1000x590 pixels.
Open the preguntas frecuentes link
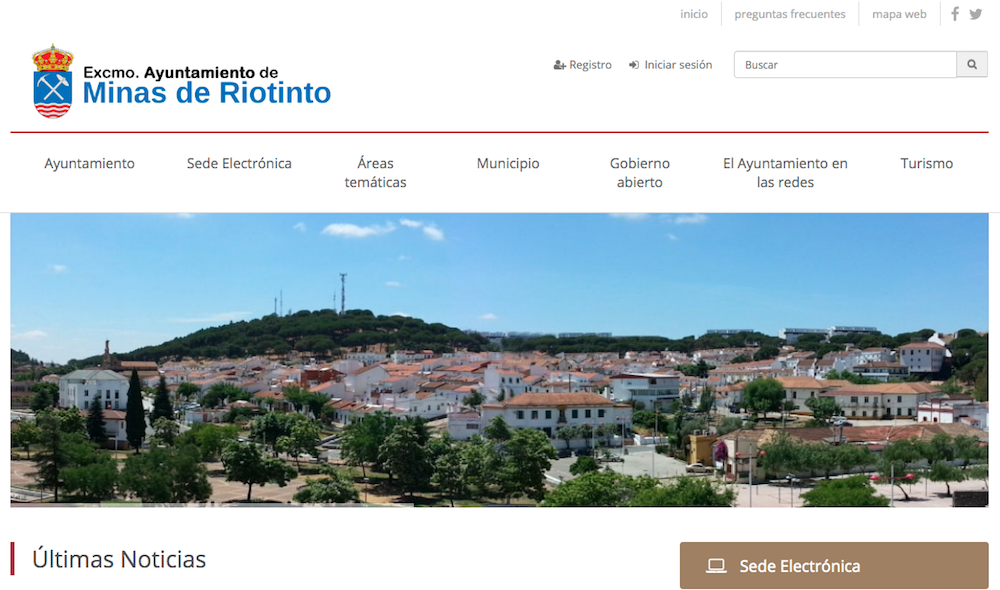click(790, 14)
